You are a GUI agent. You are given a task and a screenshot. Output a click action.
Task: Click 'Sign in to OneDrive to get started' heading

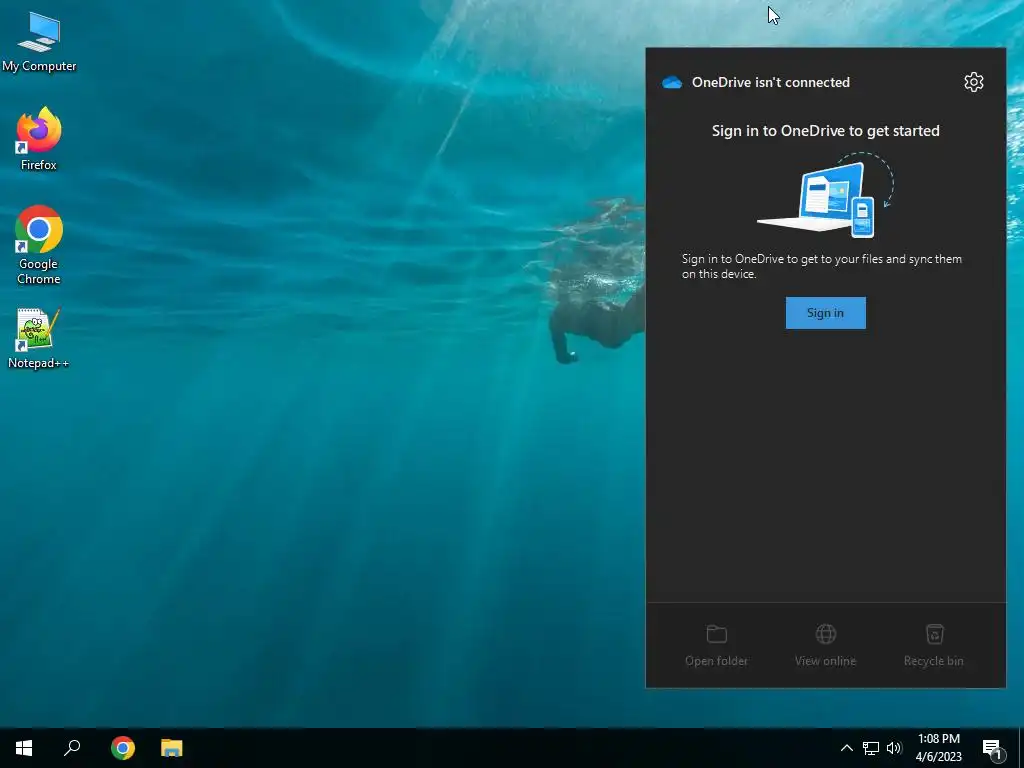825,131
